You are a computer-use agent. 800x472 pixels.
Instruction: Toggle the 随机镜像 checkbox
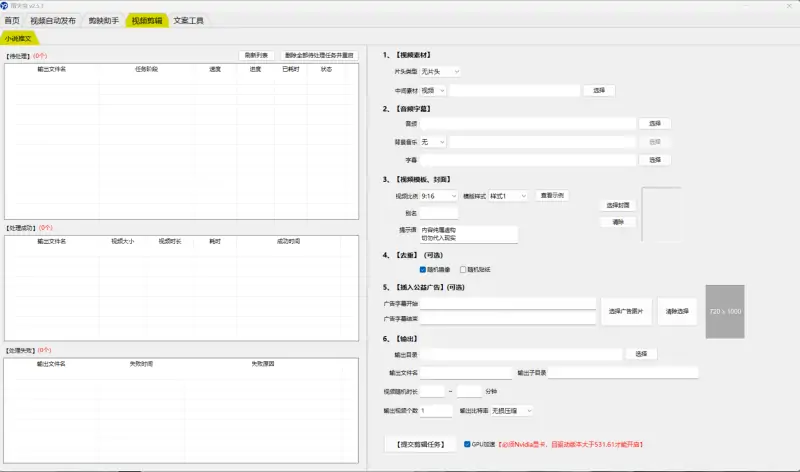click(423, 269)
